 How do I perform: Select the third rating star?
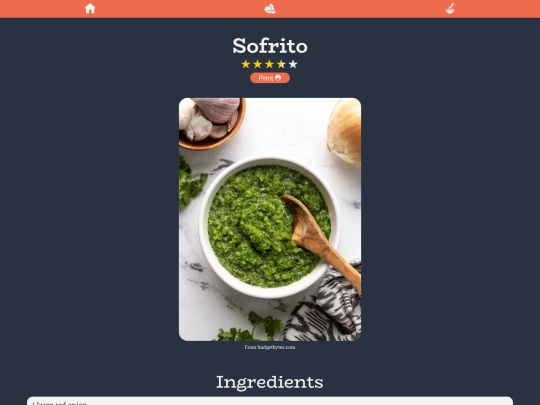pyautogui.click(x=269, y=64)
